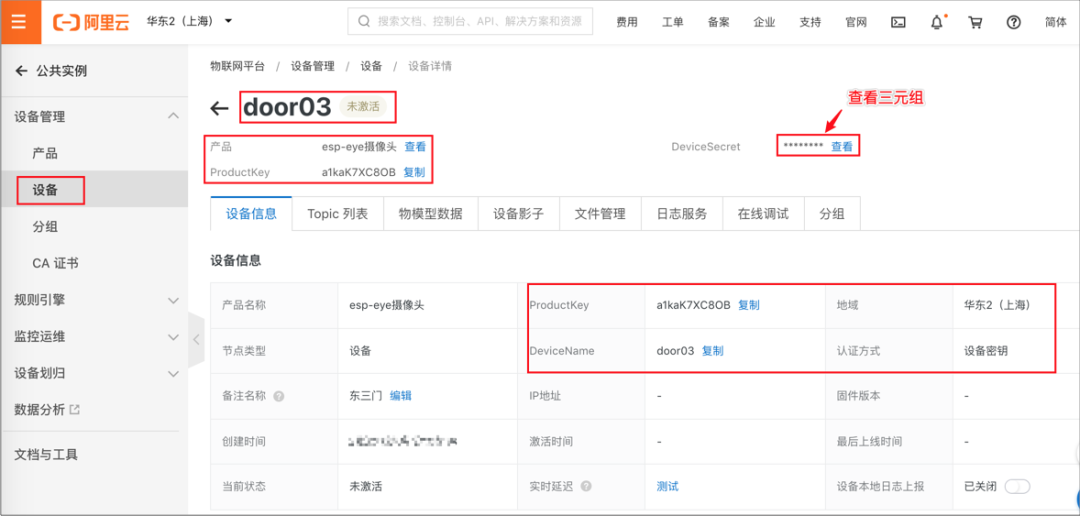Expand the 规则引擎 section
The width and height of the screenshot is (1080, 516).
click(174, 300)
